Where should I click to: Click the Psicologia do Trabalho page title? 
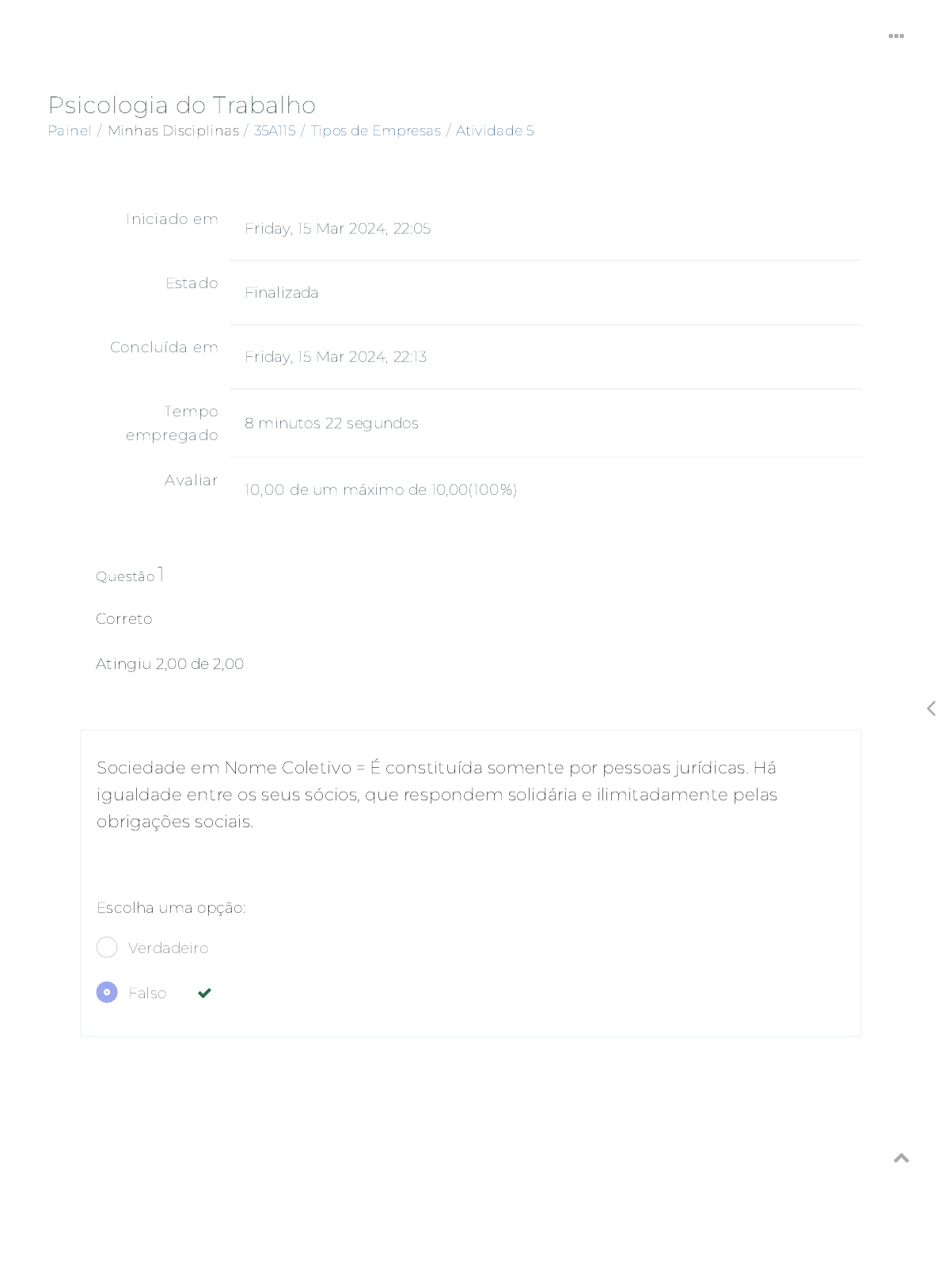[x=182, y=104]
